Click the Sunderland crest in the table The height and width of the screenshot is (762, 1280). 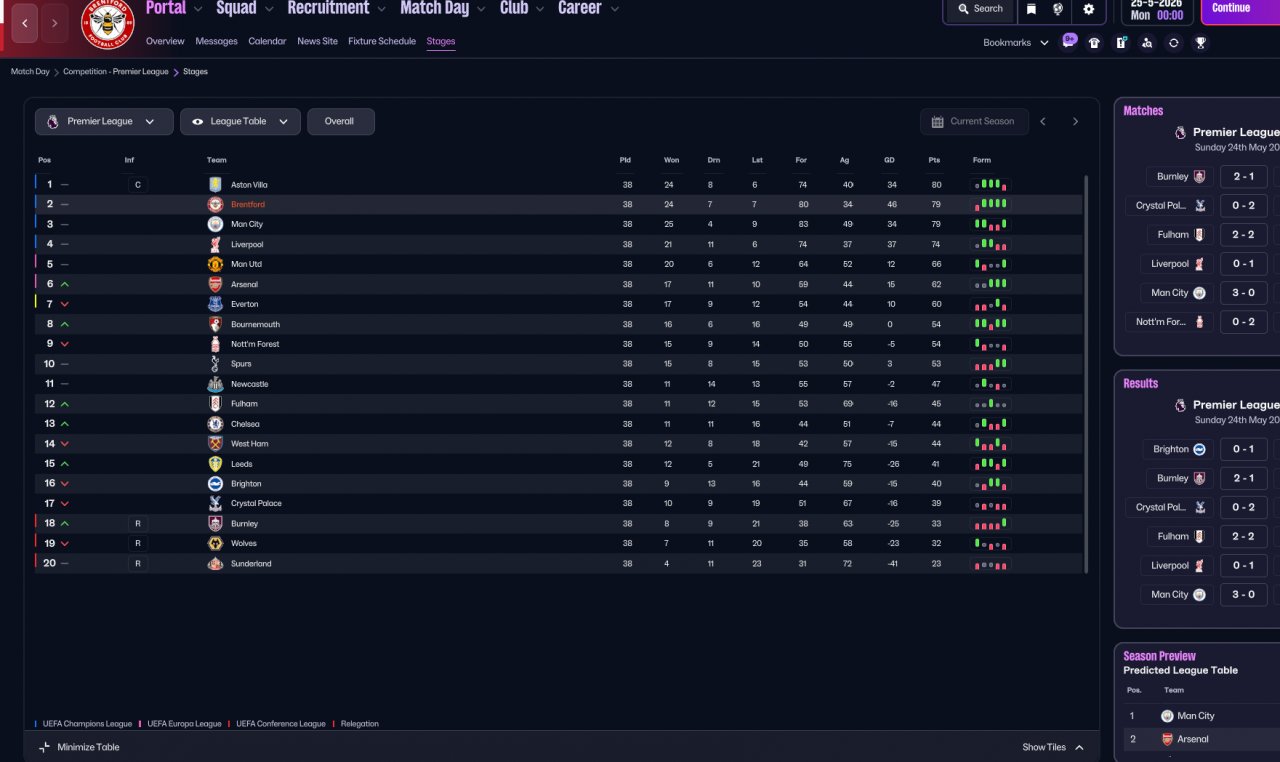(215, 563)
